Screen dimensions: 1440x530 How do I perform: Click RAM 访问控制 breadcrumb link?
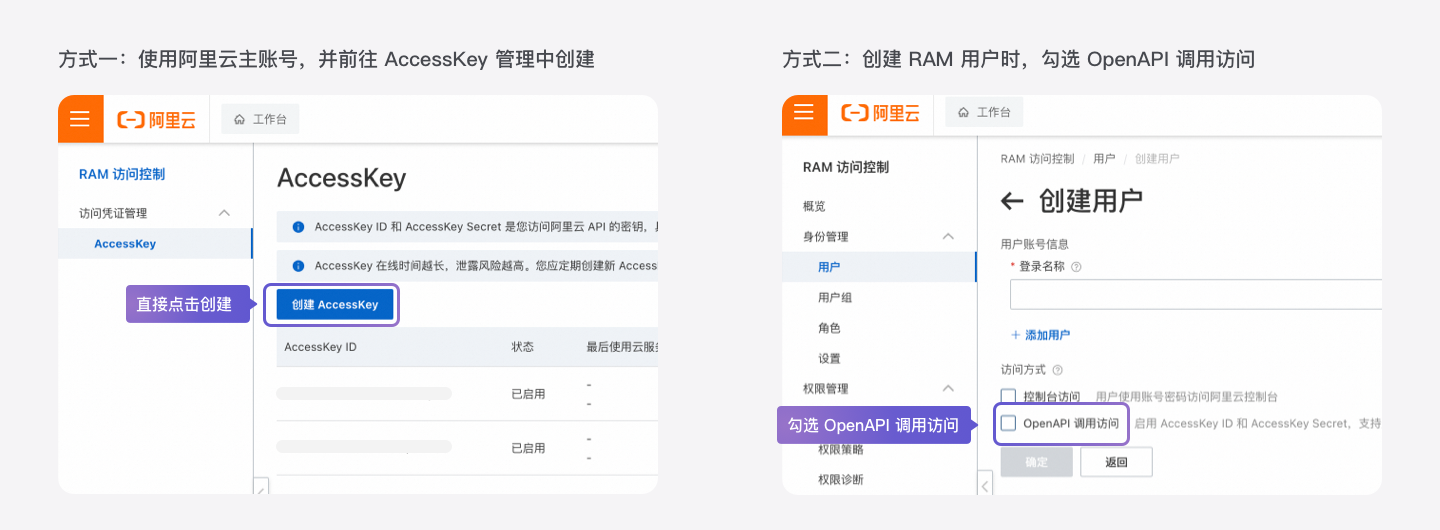[1037, 159]
